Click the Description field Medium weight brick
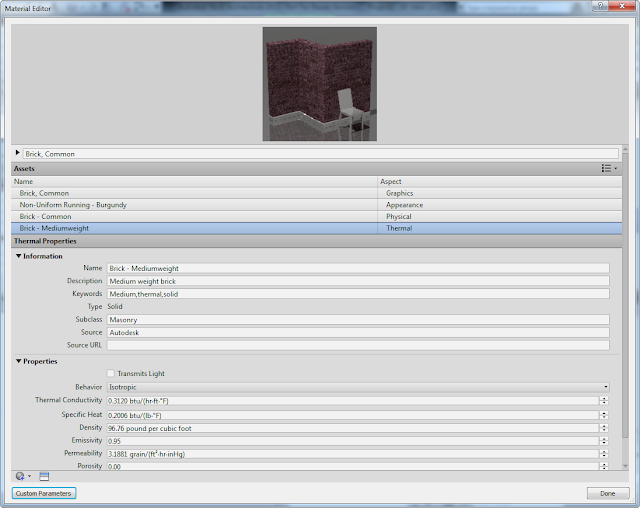Viewport: 640px width, 508px height. coord(358,281)
